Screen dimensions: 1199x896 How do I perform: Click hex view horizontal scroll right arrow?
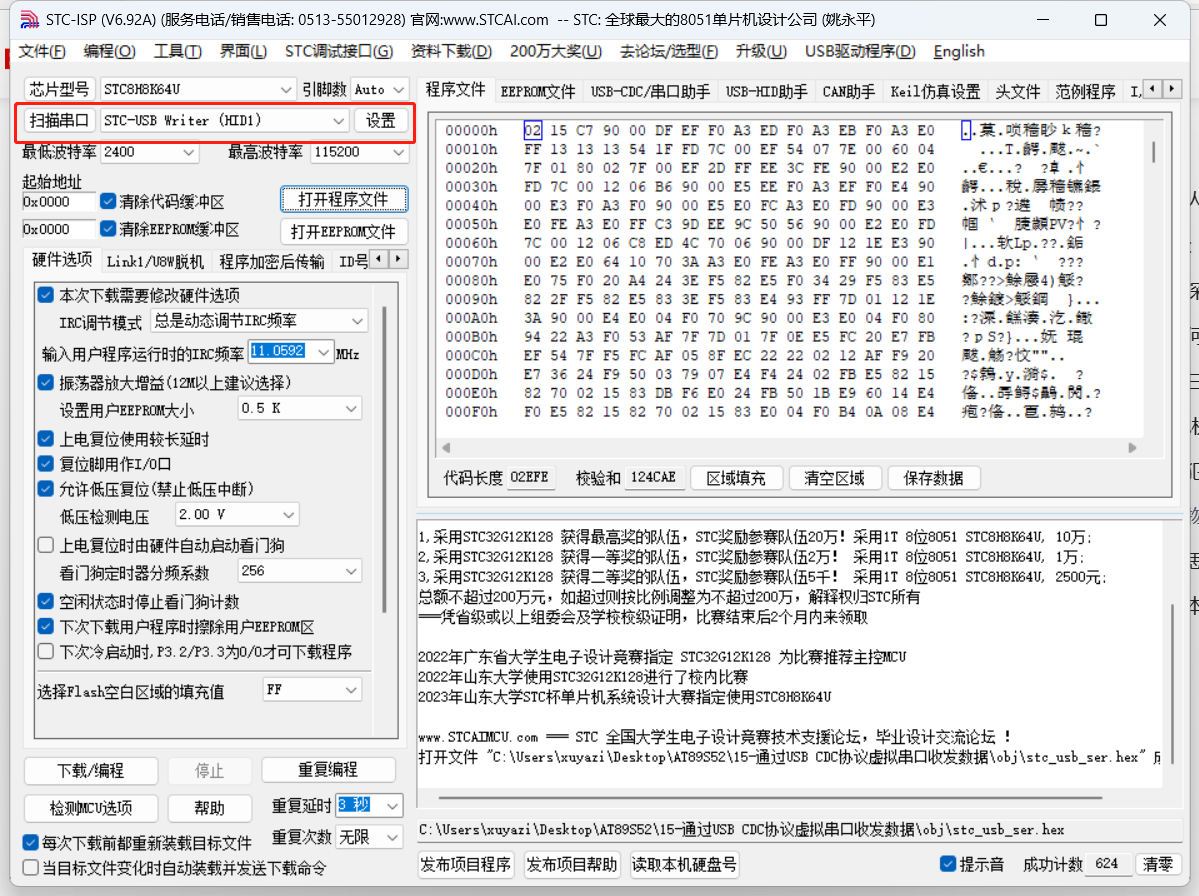pyautogui.click(x=1132, y=448)
